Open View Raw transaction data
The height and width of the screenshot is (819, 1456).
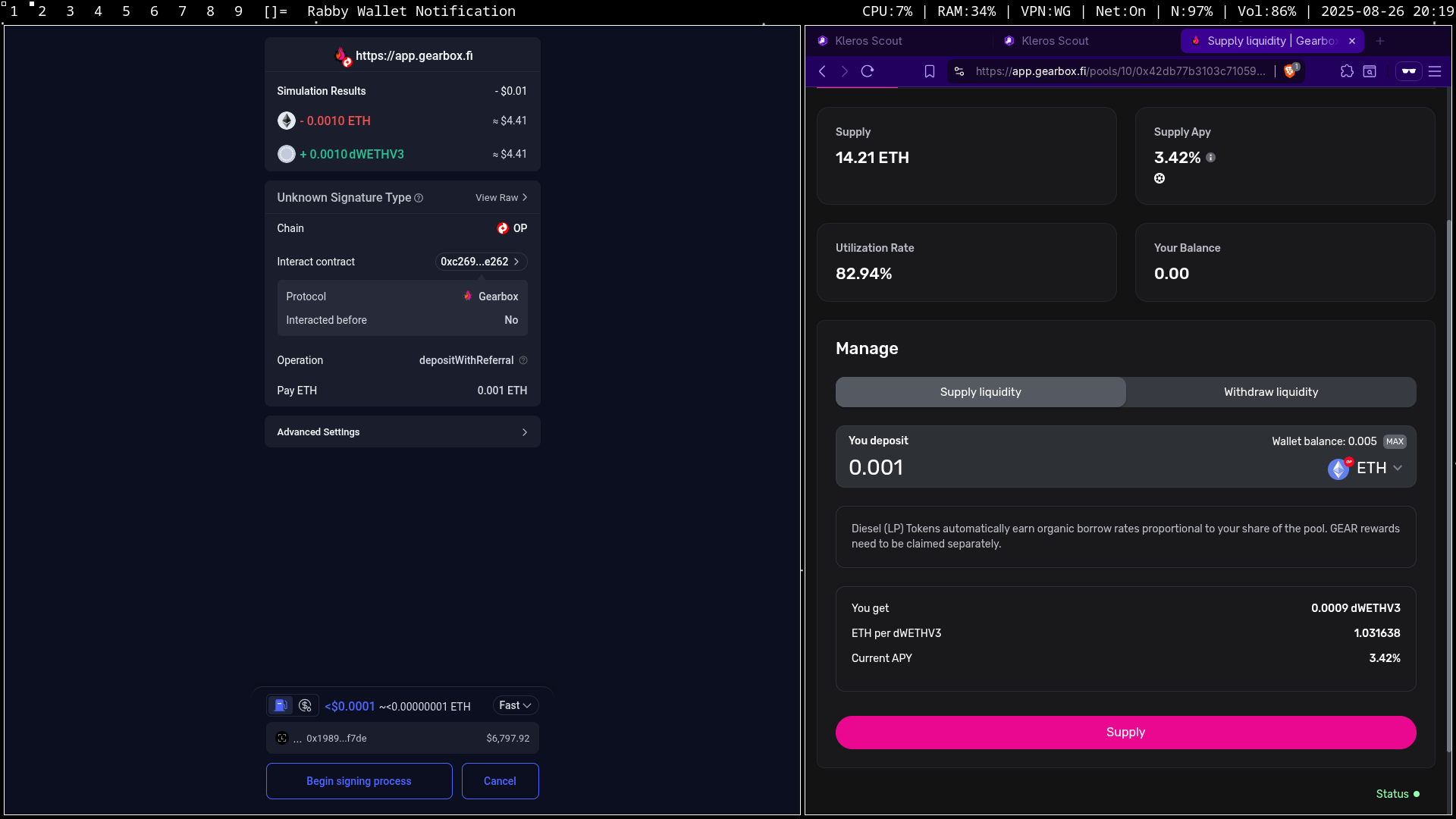[x=501, y=197]
